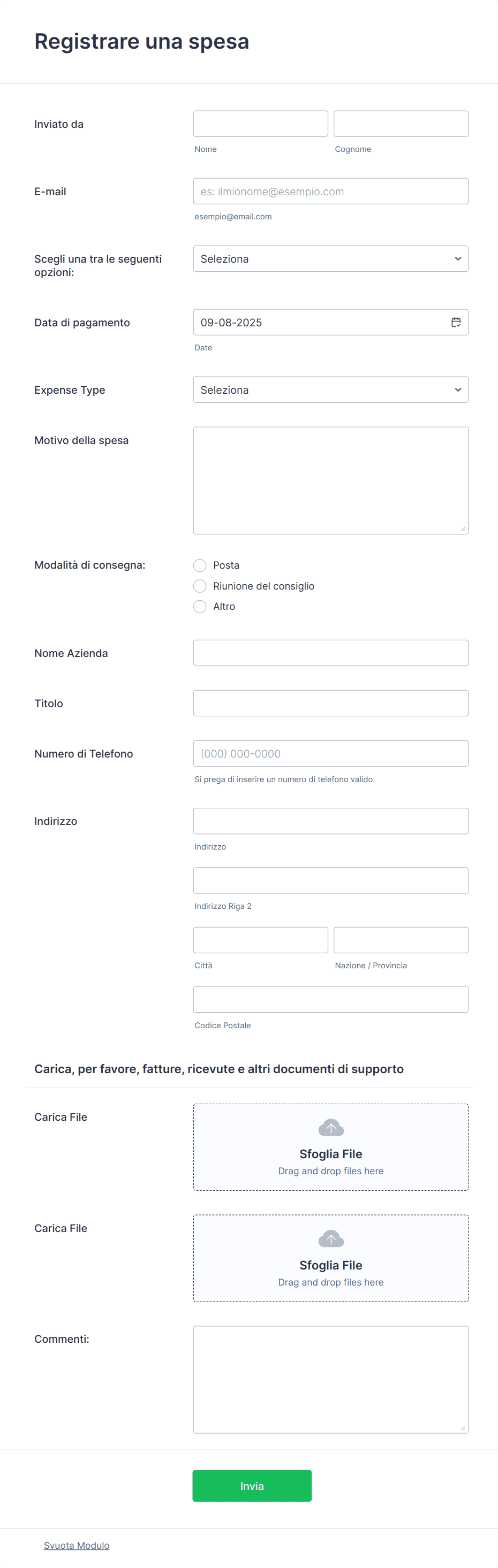Focus the Nome input field
The image size is (498, 1568).
260,124
